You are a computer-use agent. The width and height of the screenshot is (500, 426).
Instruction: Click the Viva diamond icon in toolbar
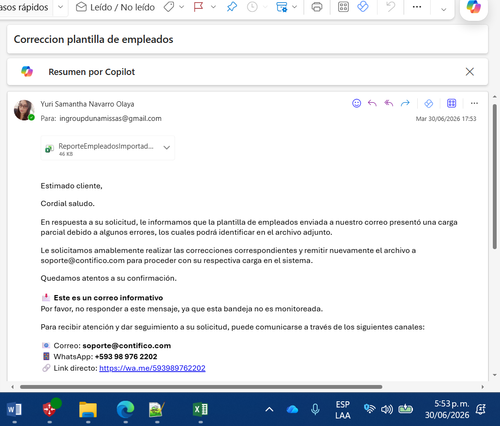(x=363, y=7)
